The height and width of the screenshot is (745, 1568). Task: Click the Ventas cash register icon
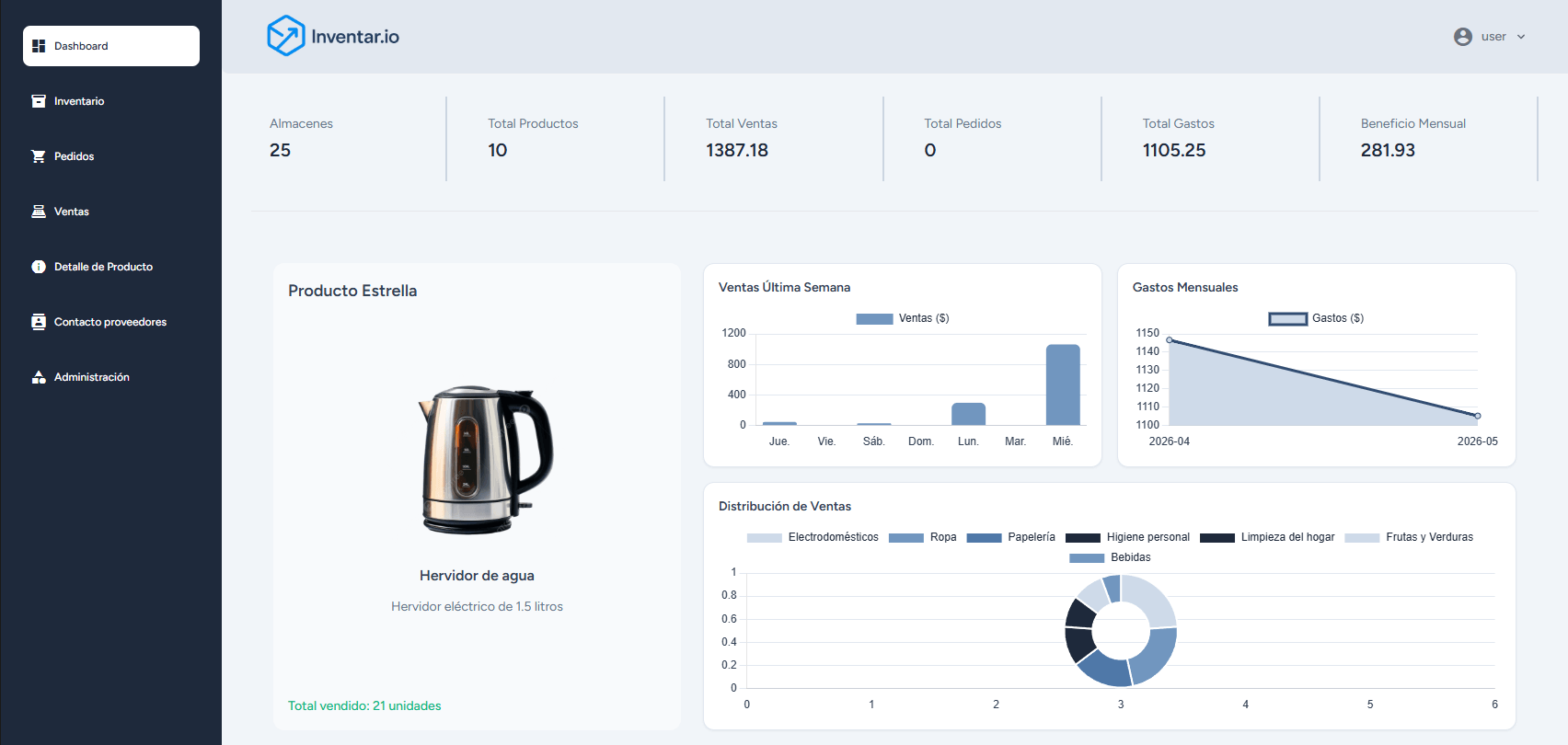pyautogui.click(x=39, y=212)
